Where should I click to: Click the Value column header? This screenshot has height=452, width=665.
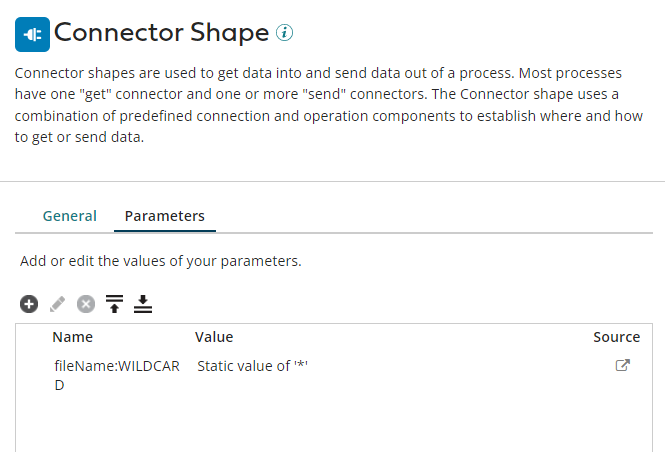pos(214,337)
